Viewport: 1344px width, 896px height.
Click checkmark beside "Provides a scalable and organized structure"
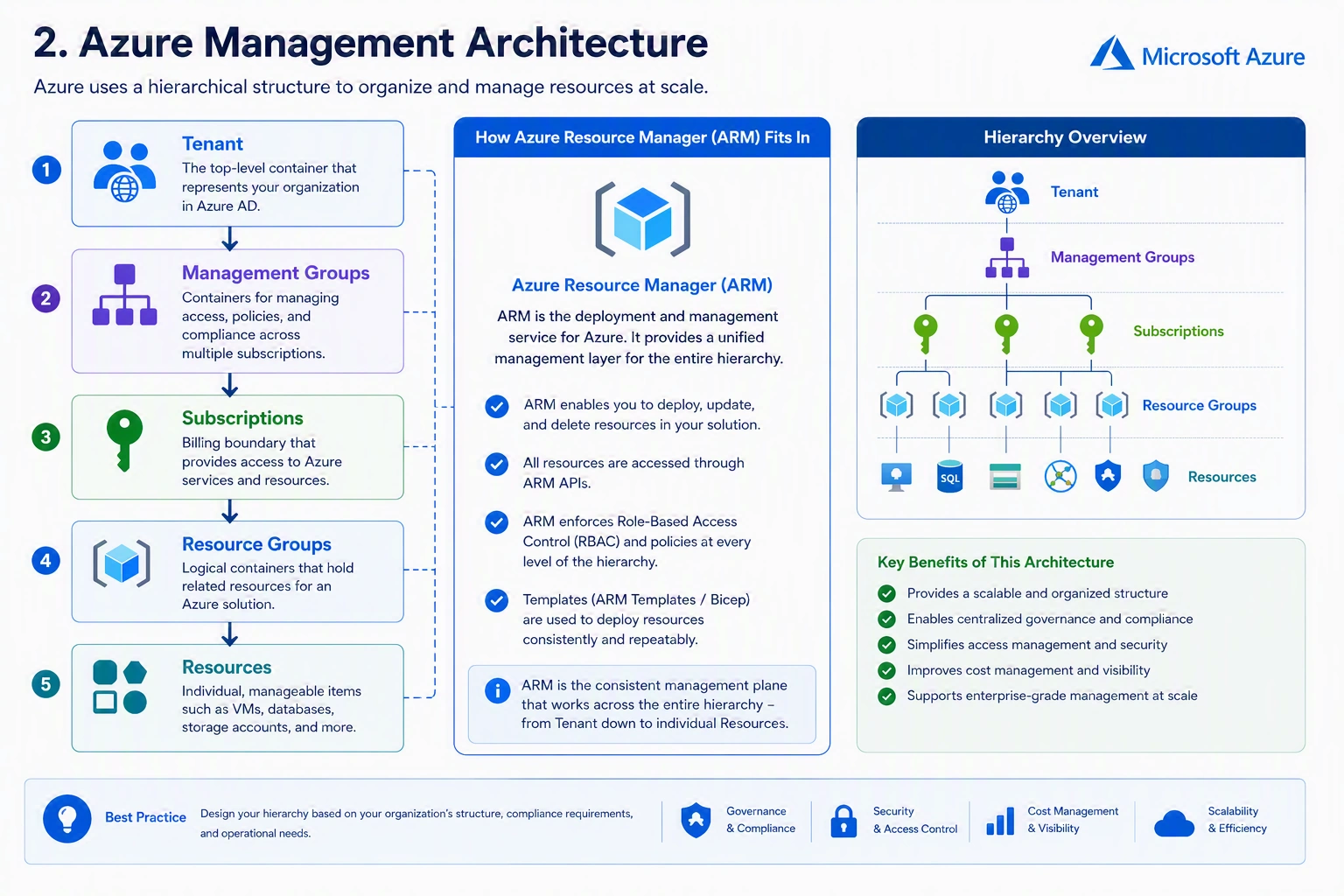pyautogui.click(x=886, y=593)
